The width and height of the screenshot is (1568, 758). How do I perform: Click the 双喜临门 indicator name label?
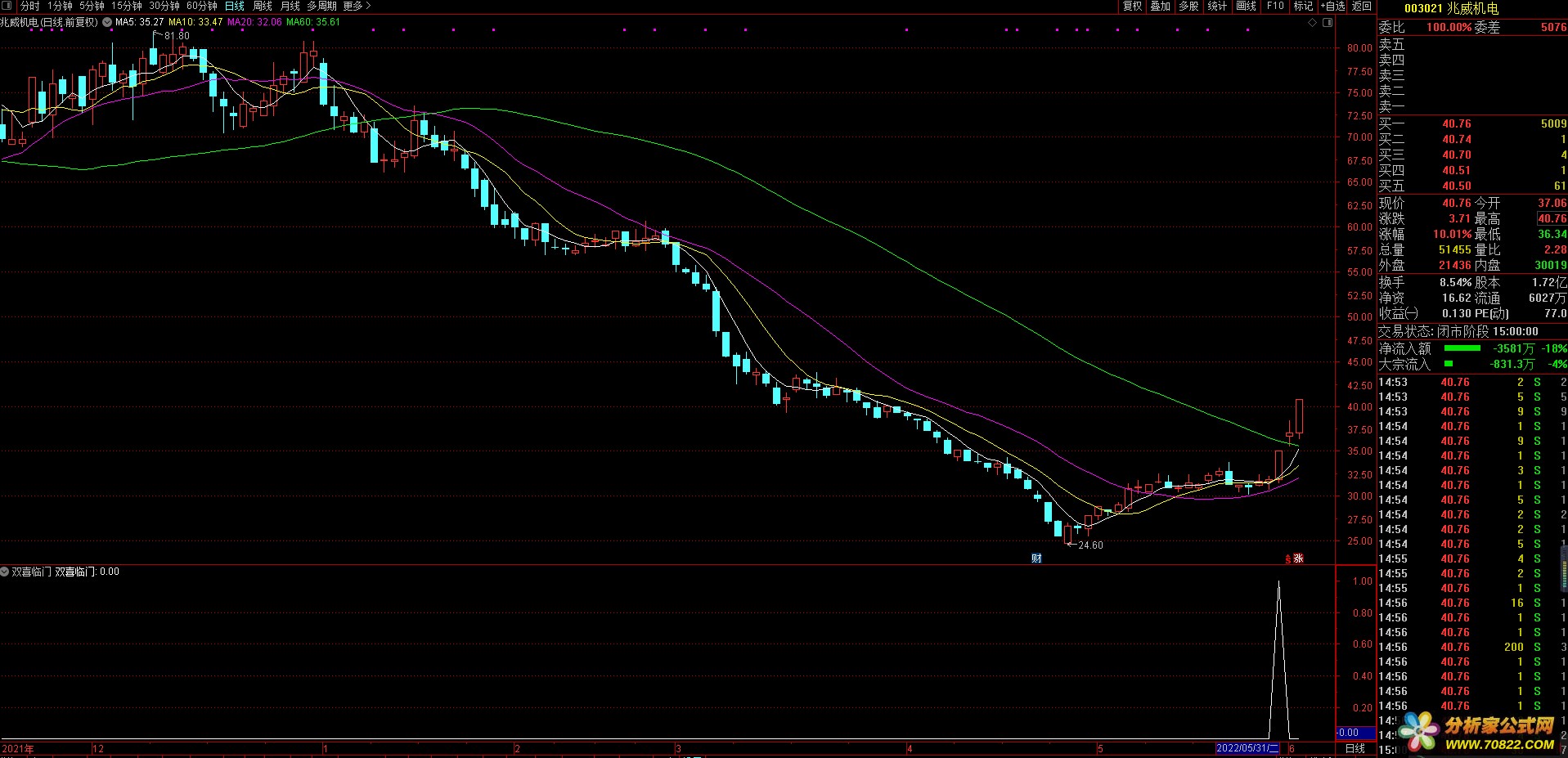[x=32, y=572]
